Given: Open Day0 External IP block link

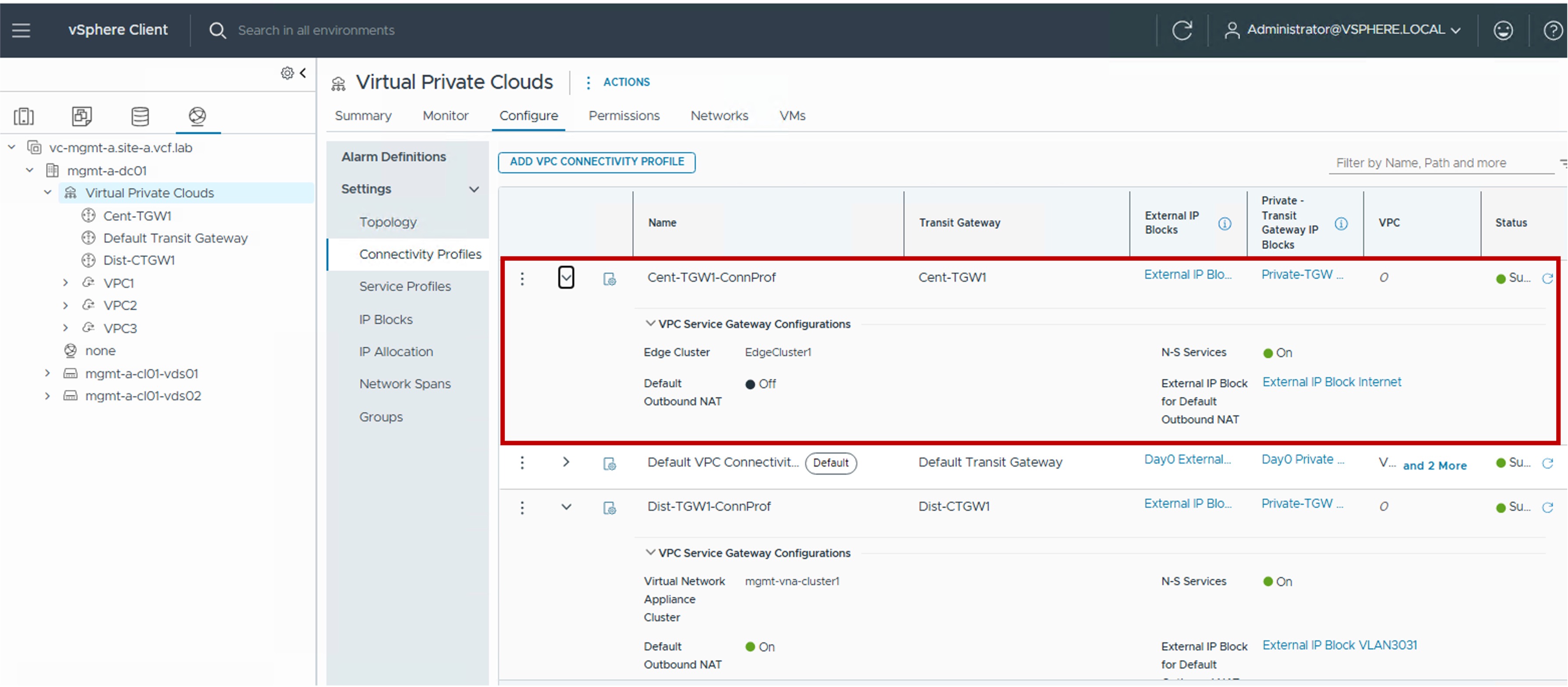Looking at the screenshot, I should point(1187,460).
